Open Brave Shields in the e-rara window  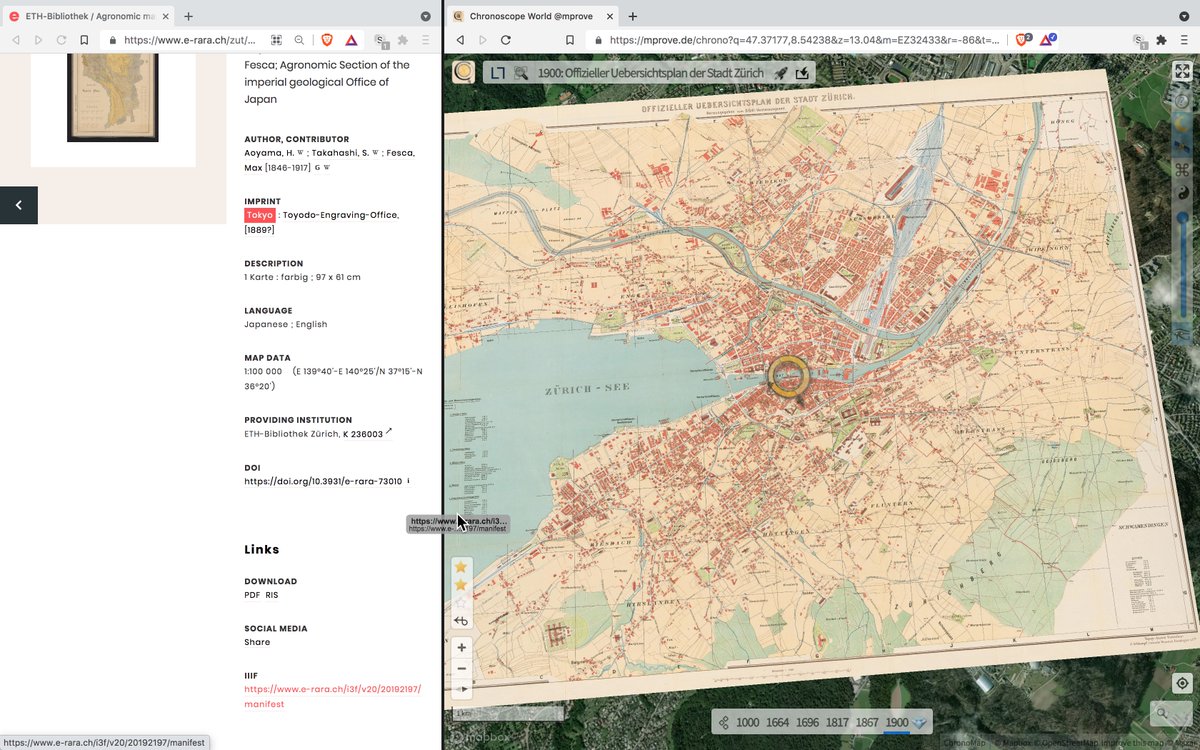point(329,40)
